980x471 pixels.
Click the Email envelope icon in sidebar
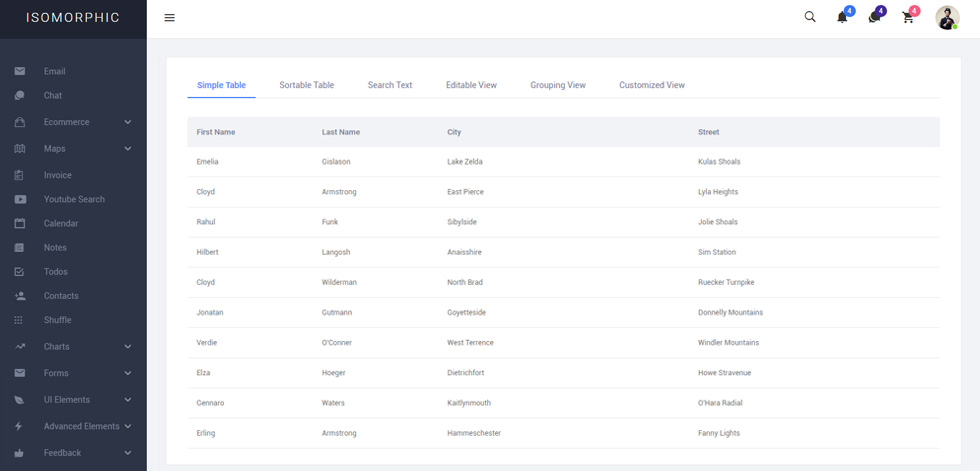click(19, 71)
